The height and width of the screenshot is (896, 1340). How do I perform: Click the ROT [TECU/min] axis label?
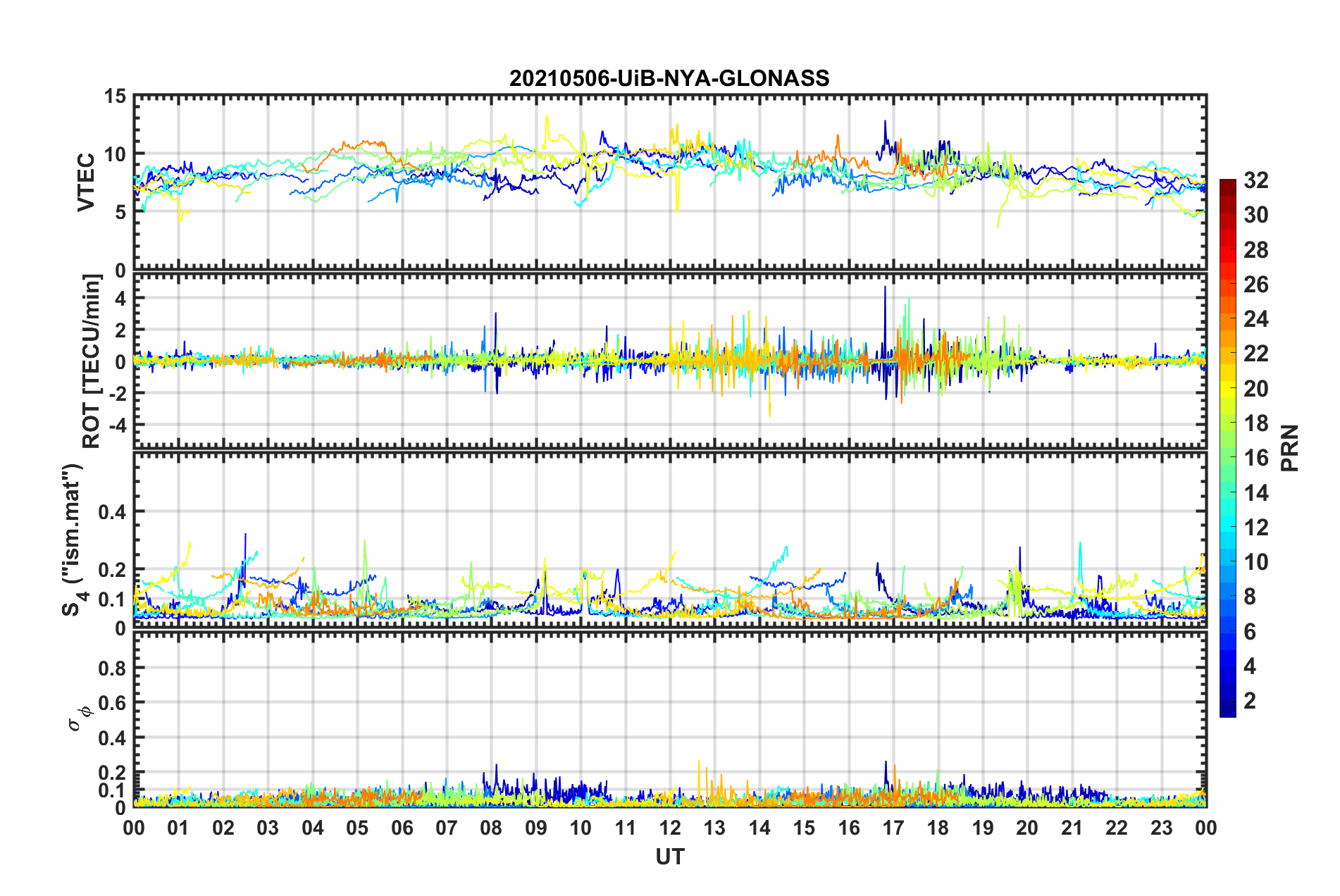pos(92,361)
